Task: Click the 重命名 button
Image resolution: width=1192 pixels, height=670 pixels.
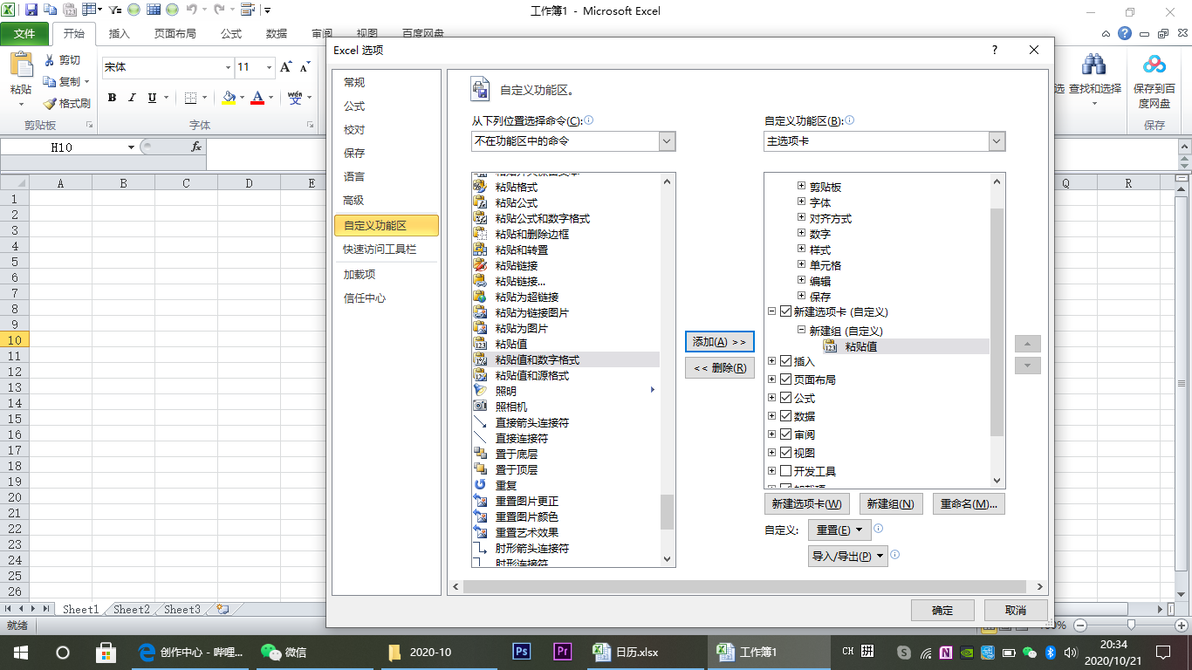Action: click(968, 504)
